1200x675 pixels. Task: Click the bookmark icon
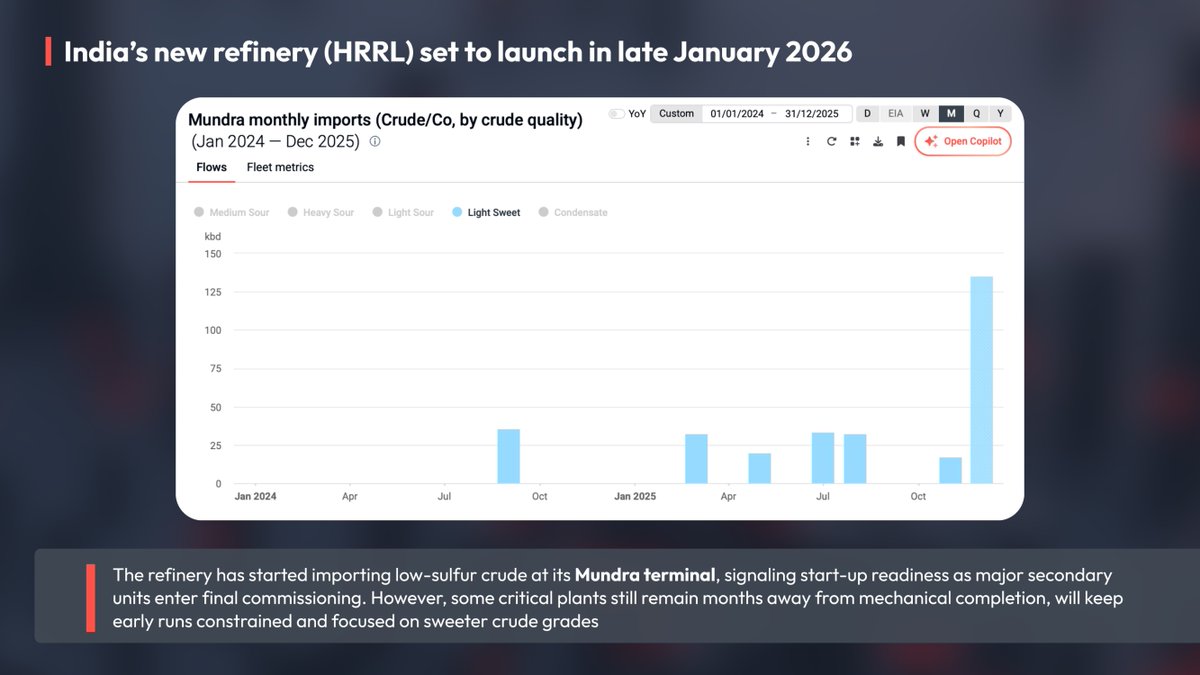coord(900,142)
